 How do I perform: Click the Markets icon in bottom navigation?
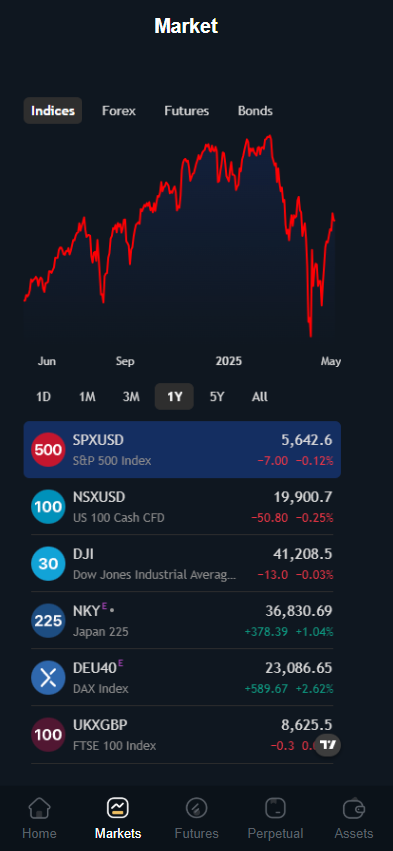click(118, 808)
